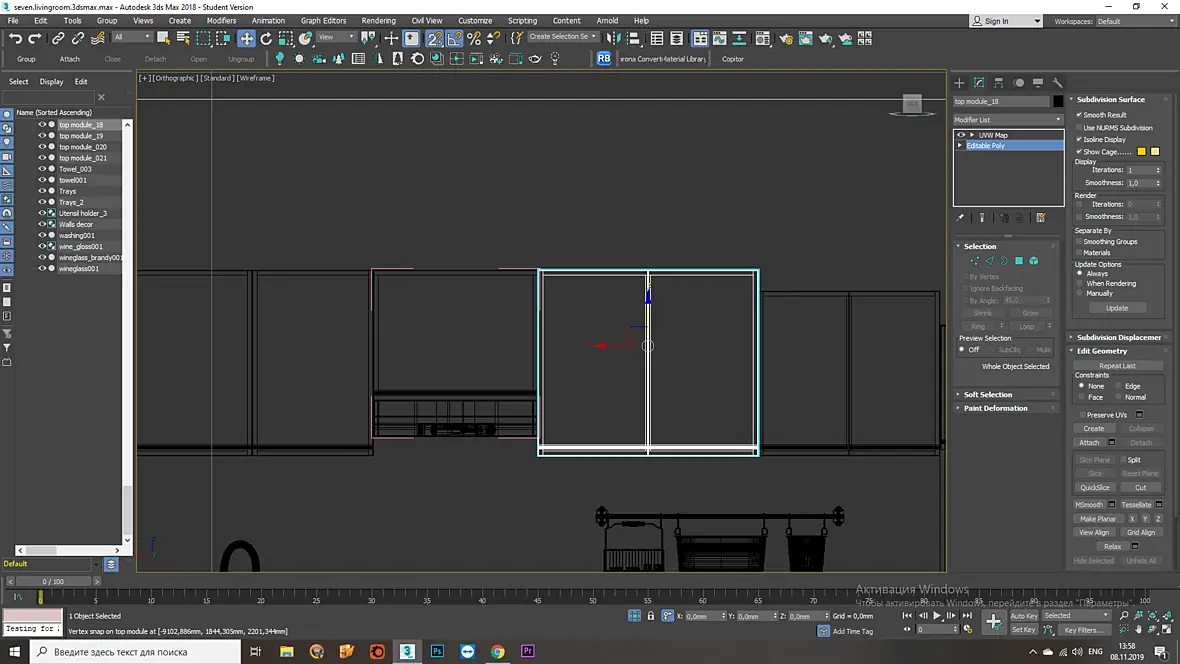Viewport: 1180px width, 664px height.
Task: Activate the Bind to Space Warp tool
Action: [x=98, y=38]
